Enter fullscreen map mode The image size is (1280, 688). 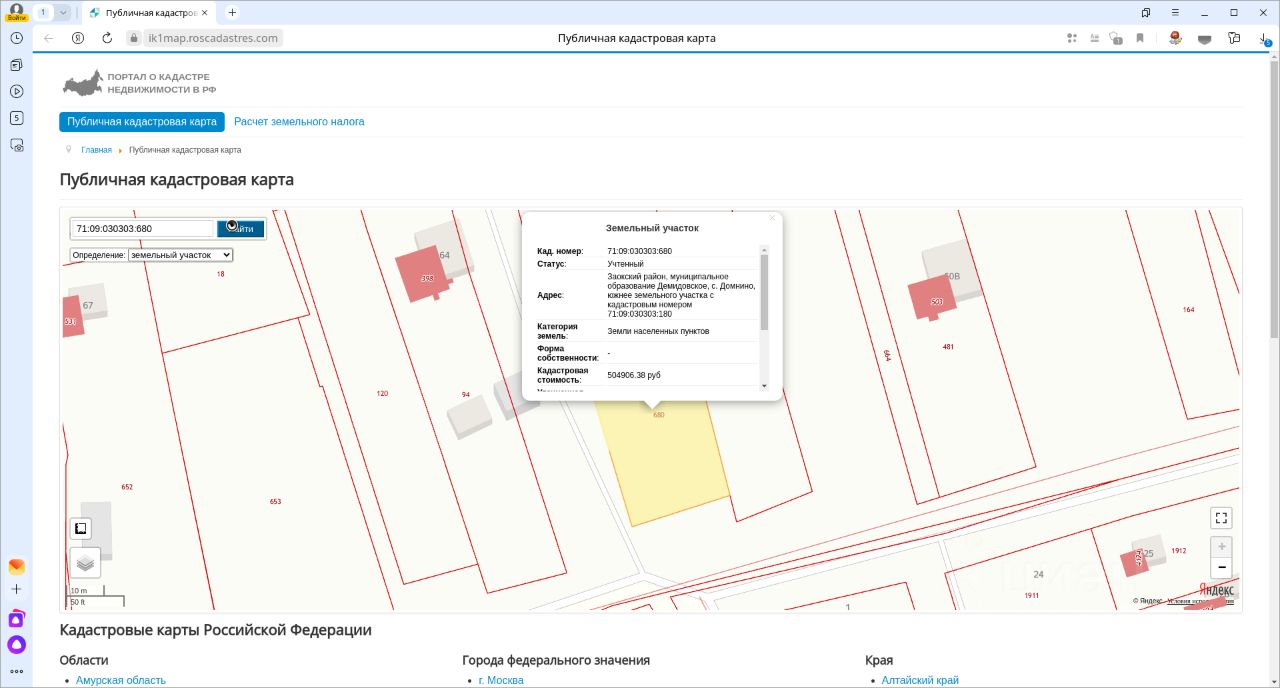click(x=1220, y=518)
